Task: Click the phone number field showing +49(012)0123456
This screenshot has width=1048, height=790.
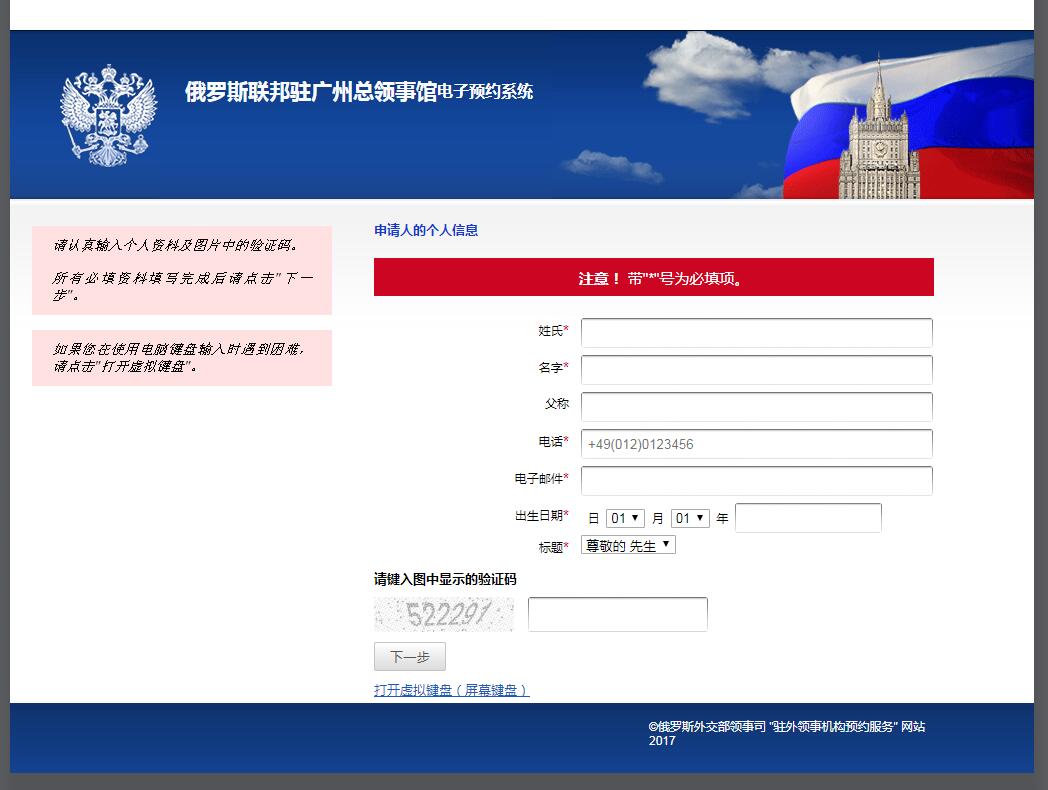Action: coord(756,443)
